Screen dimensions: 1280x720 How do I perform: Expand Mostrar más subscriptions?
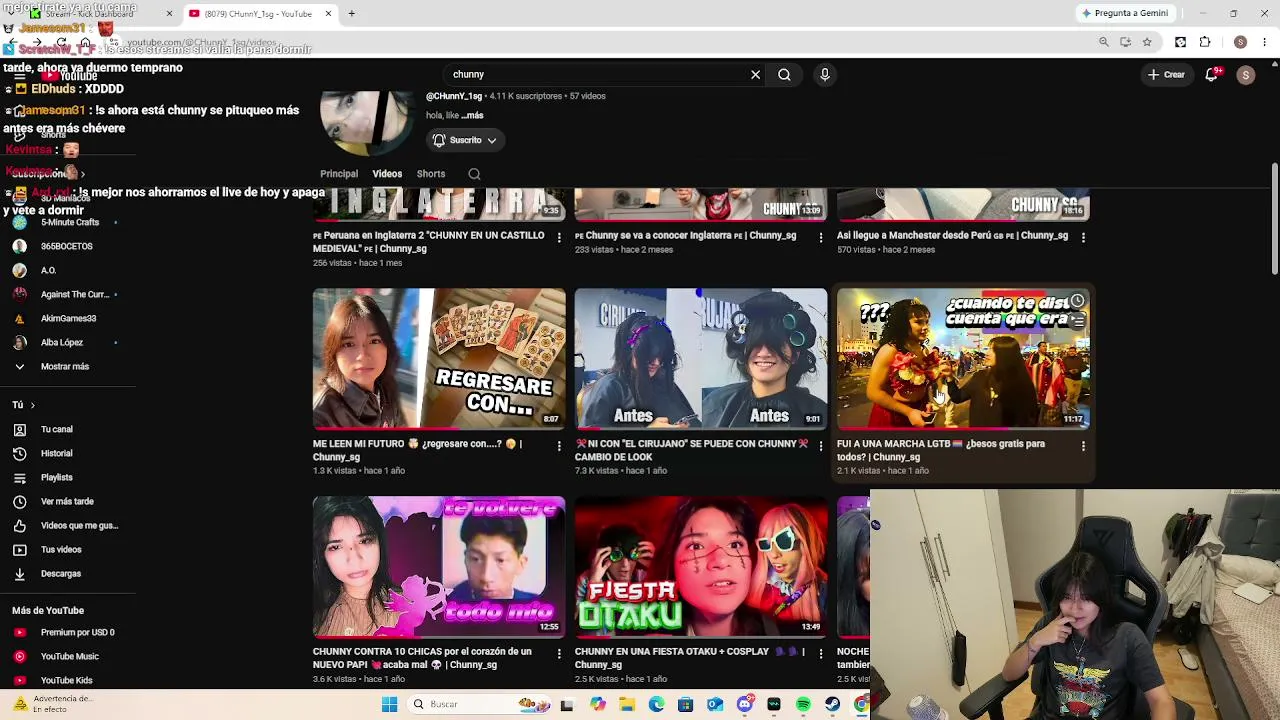(66, 366)
